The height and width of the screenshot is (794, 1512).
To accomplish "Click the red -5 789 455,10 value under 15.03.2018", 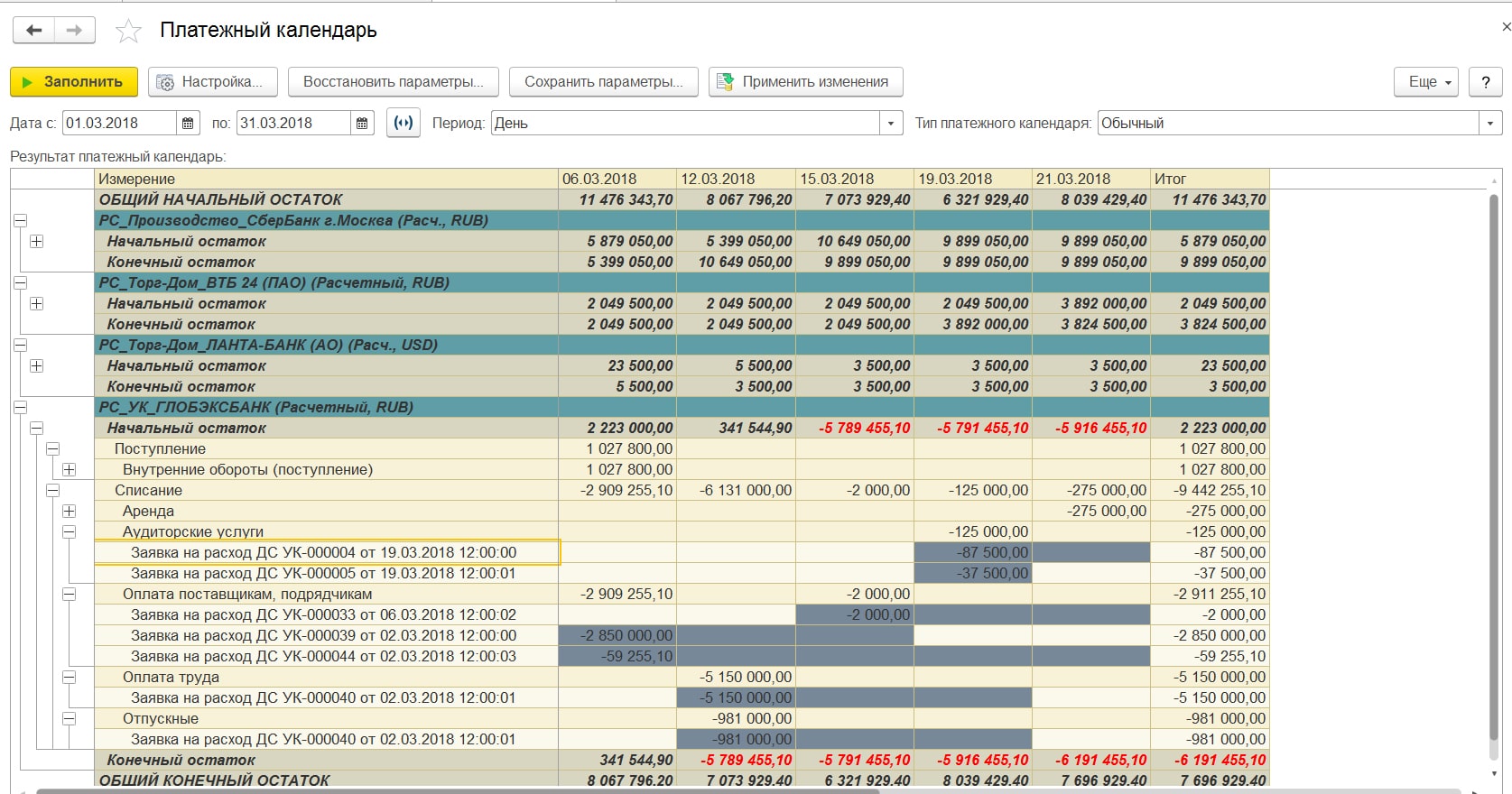I will [x=865, y=428].
